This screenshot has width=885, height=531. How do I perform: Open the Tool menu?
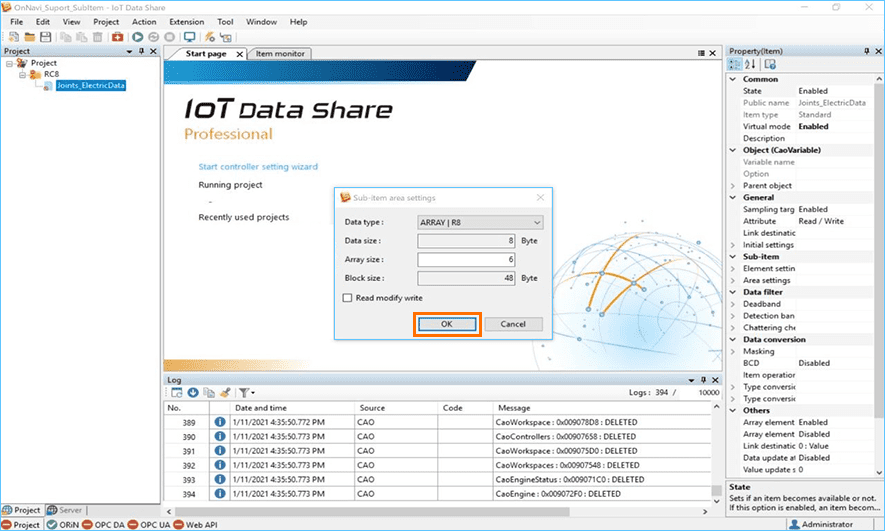[x=225, y=22]
